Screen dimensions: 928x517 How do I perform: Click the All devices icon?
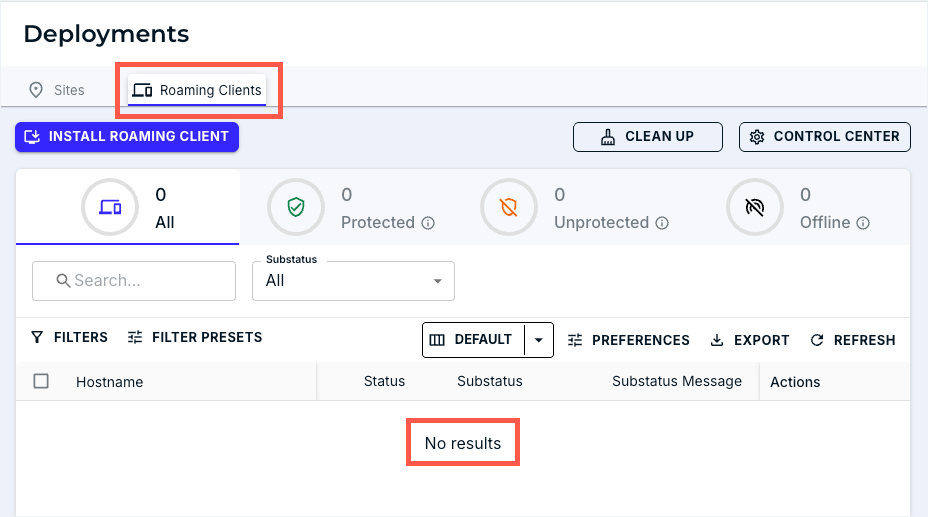[110, 207]
